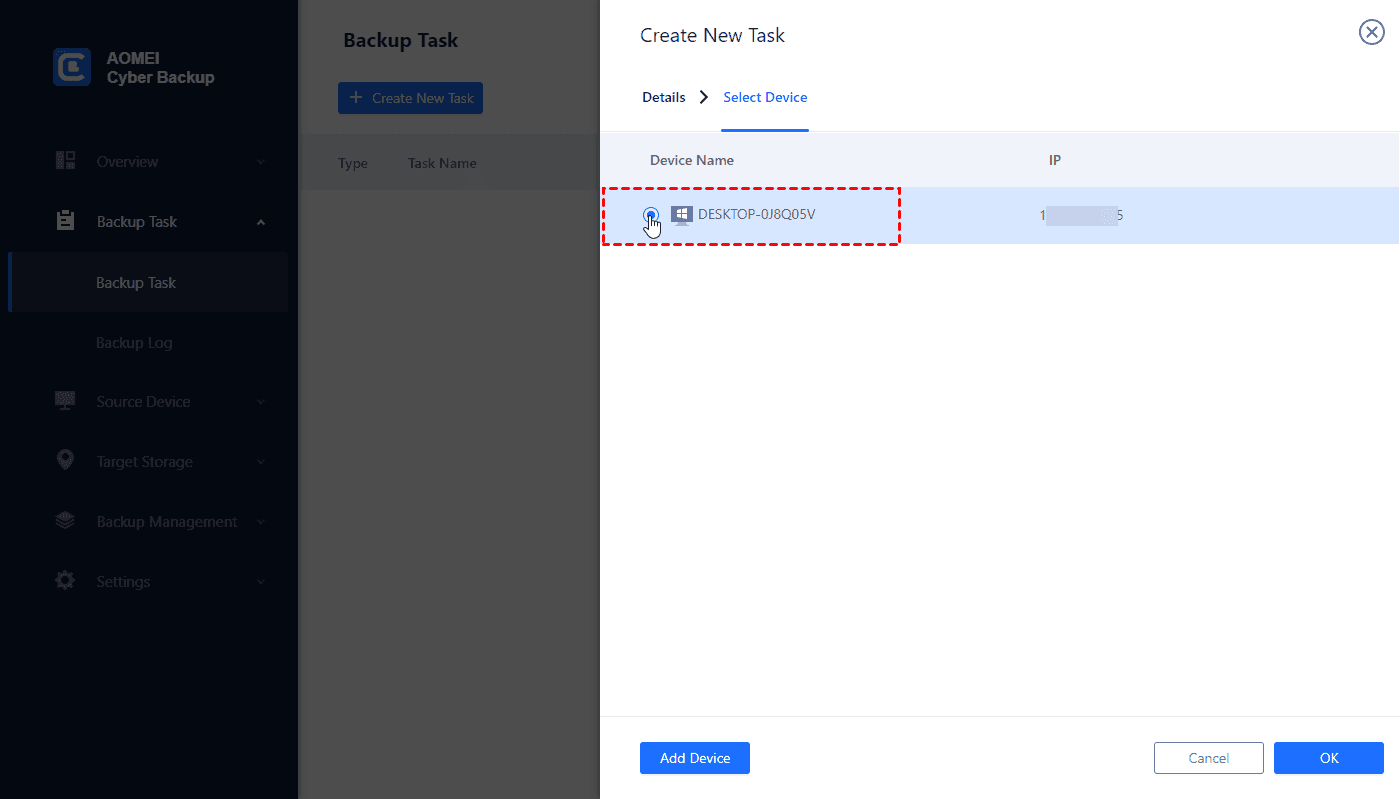
Task: Click the Overview dashboard icon in sidebar
Action: [66, 161]
